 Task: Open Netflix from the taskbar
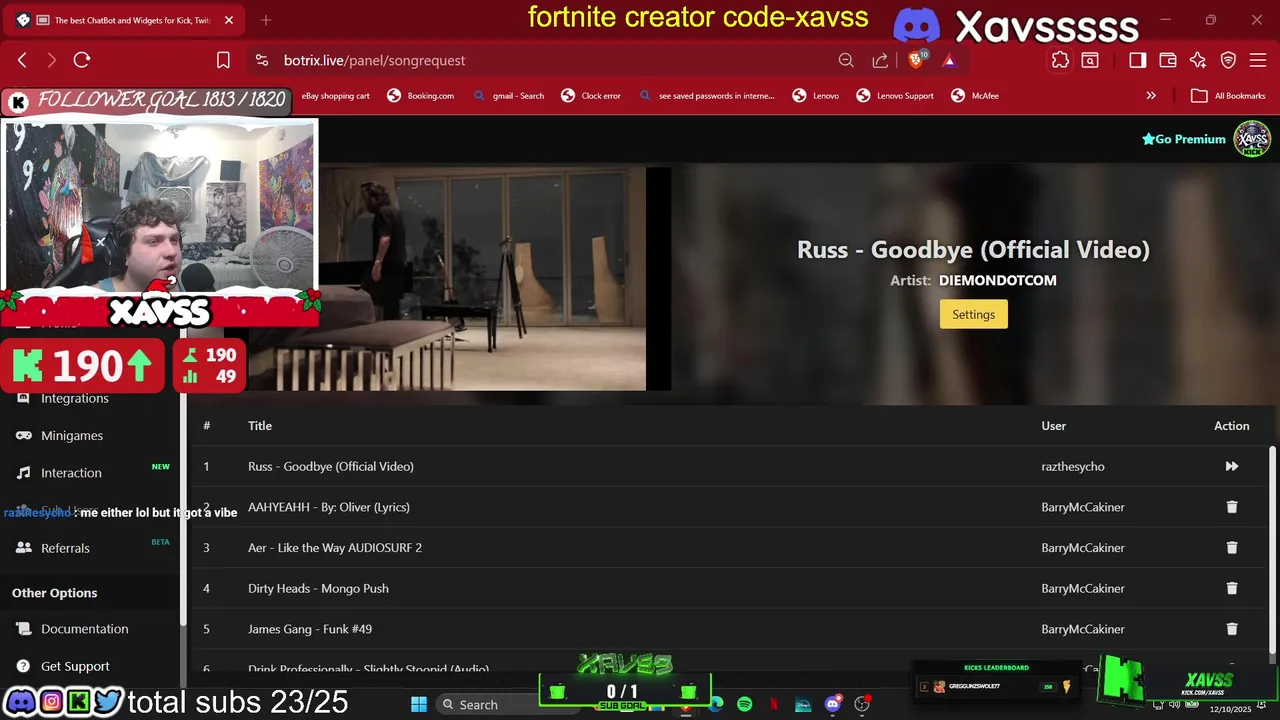pyautogui.click(x=774, y=704)
